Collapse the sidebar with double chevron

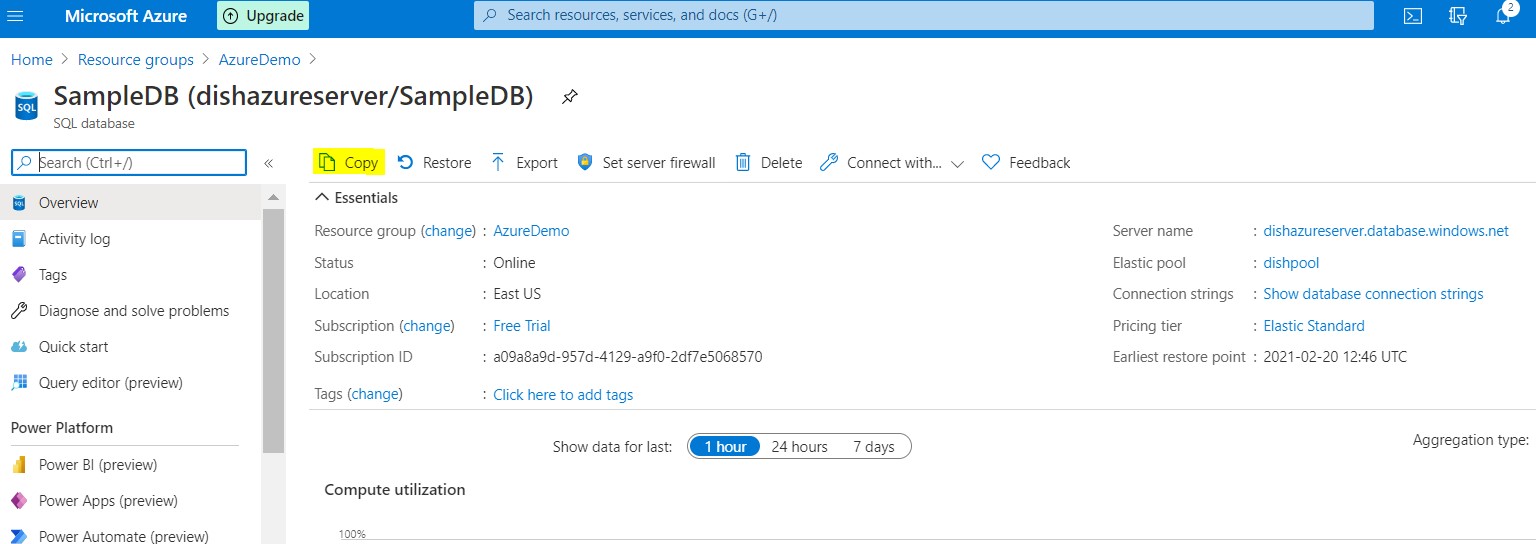[x=268, y=163]
